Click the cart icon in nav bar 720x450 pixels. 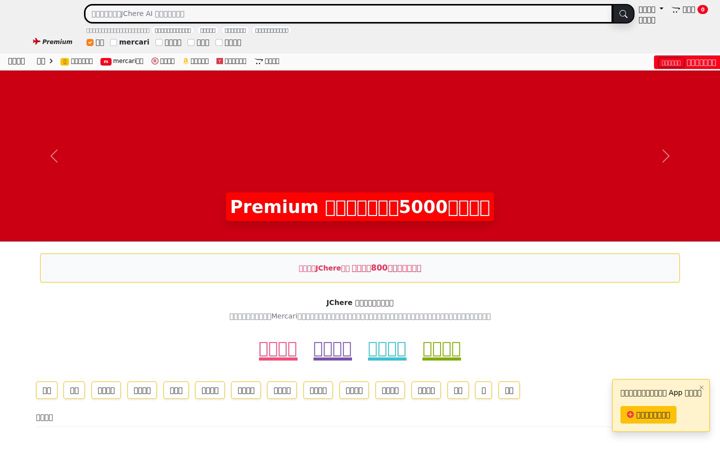point(259,61)
